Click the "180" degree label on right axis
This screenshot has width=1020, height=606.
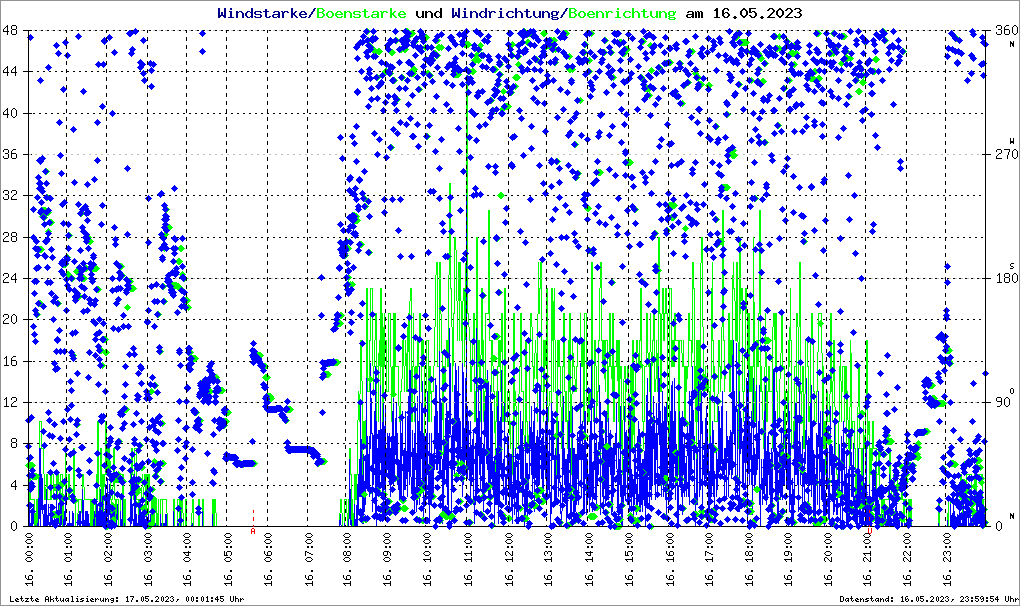coord(1002,279)
